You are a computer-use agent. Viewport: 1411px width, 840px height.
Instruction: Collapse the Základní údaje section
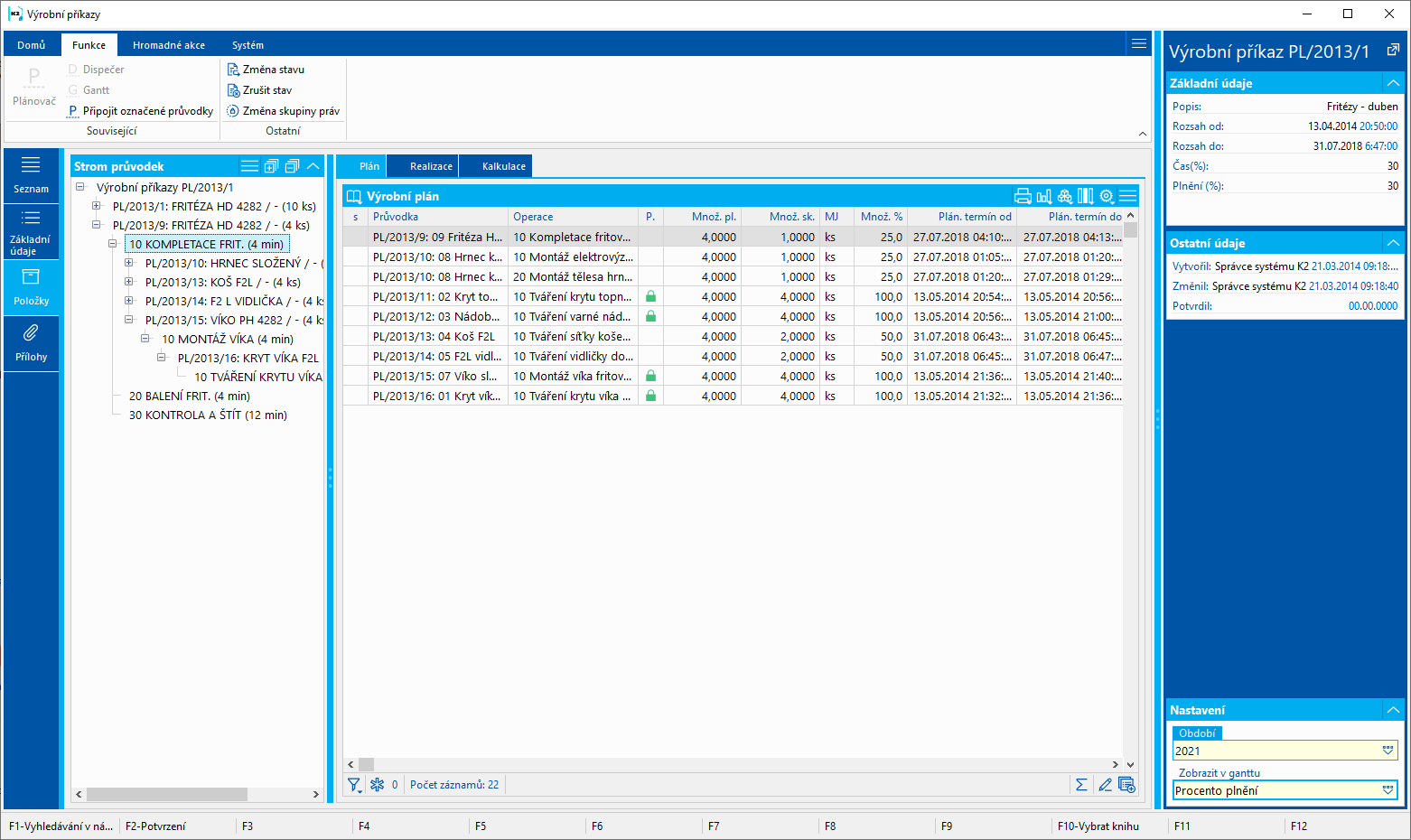1393,83
